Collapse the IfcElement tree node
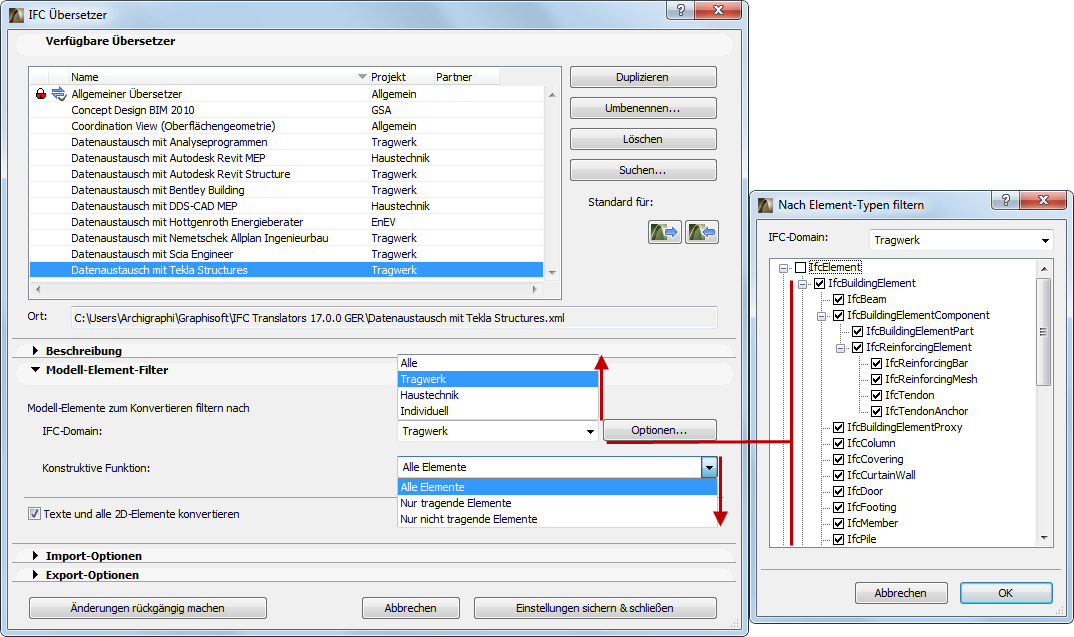 pyautogui.click(x=783, y=268)
